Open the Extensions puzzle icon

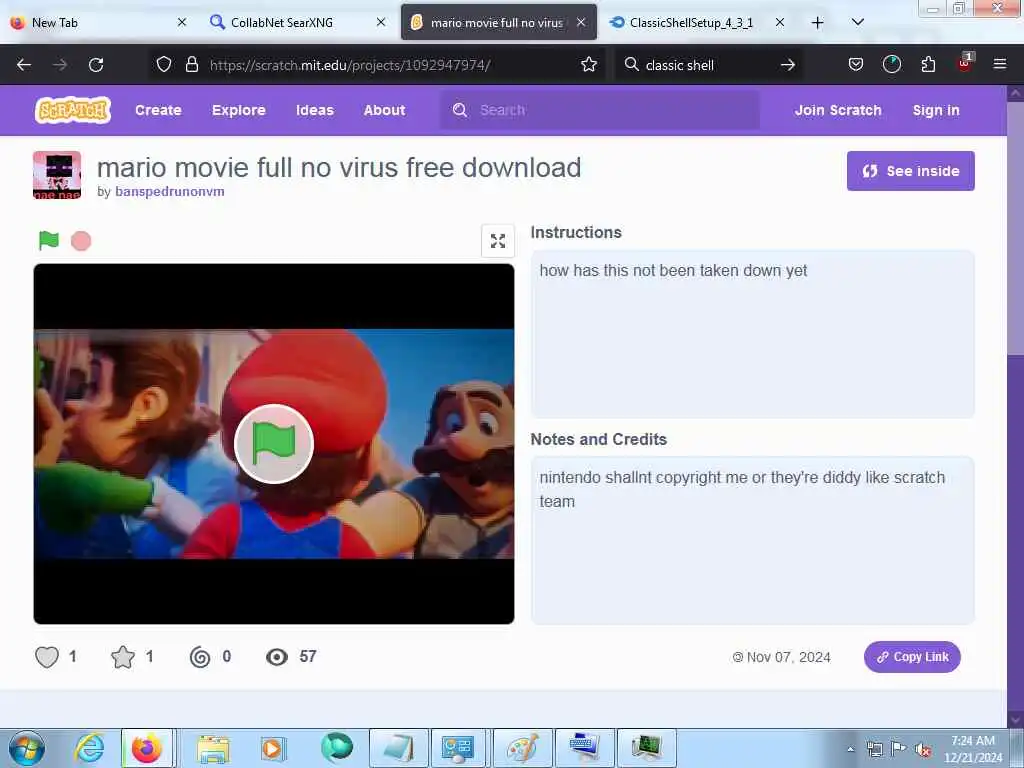(928, 64)
